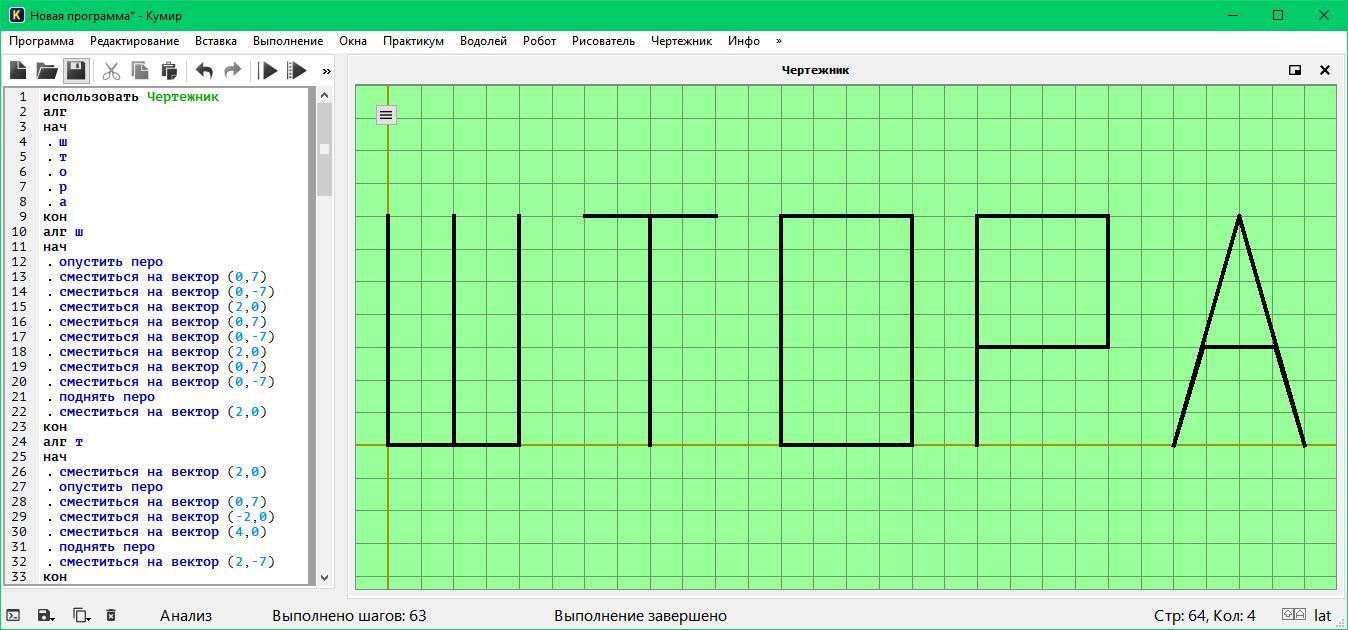The height and width of the screenshot is (630, 1348).
Task: Open the Робот menu
Action: point(539,41)
